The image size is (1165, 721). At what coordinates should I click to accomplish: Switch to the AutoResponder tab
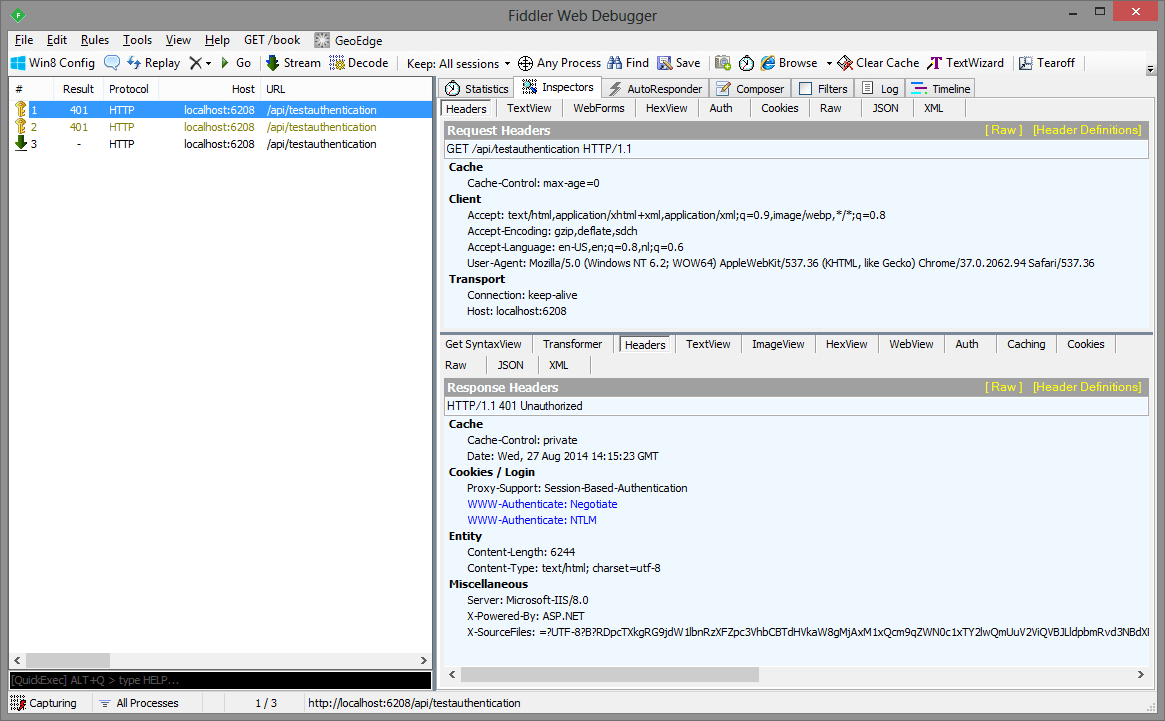(x=655, y=88)
